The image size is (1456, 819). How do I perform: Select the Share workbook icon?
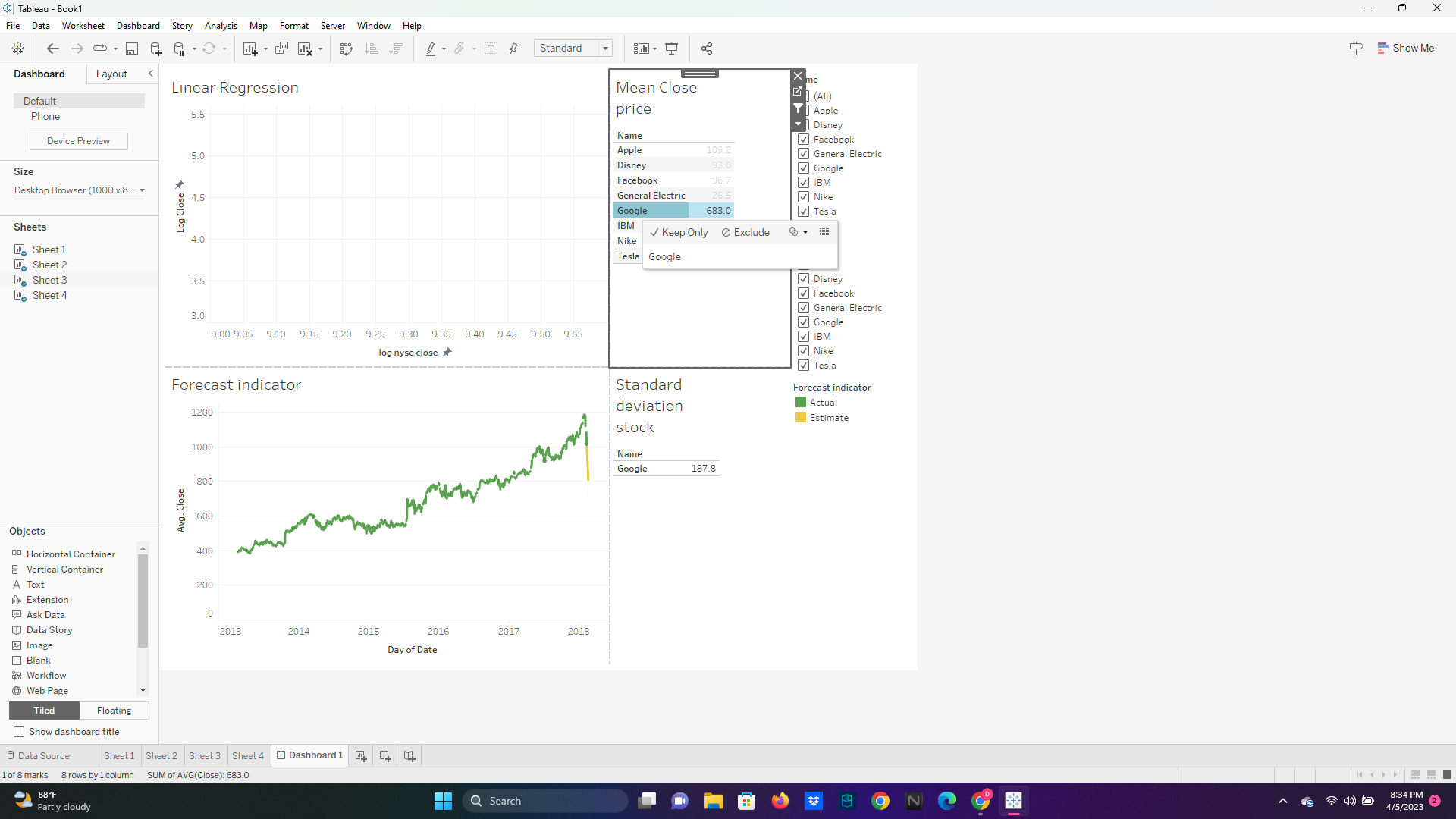pos(707,48)
